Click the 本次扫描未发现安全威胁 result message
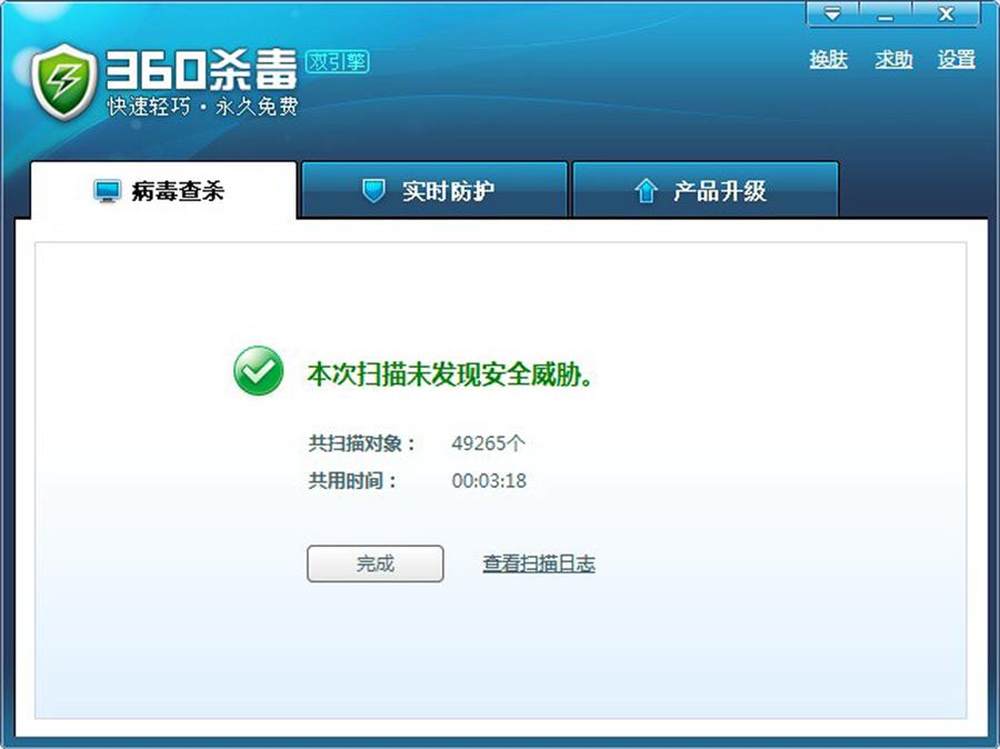Viewport: 1000px width, 749px height. [x=448, y=375]
